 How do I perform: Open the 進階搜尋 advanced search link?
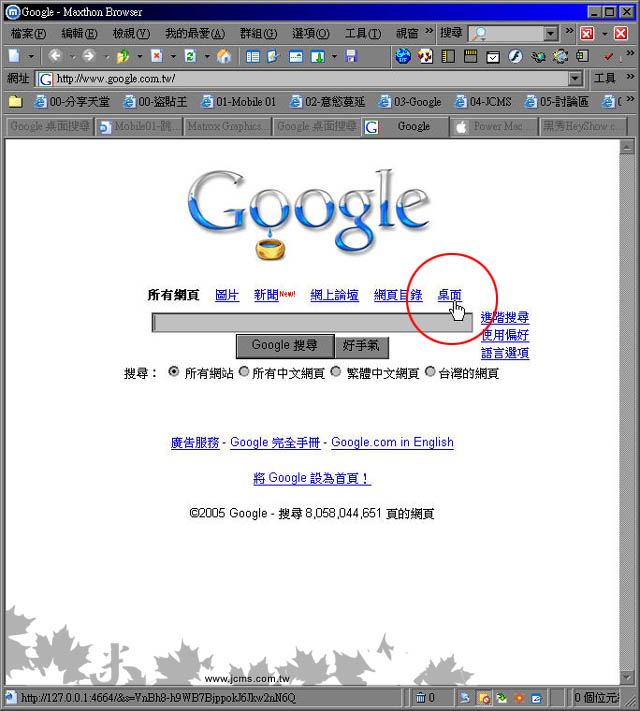tap(505, 318)
